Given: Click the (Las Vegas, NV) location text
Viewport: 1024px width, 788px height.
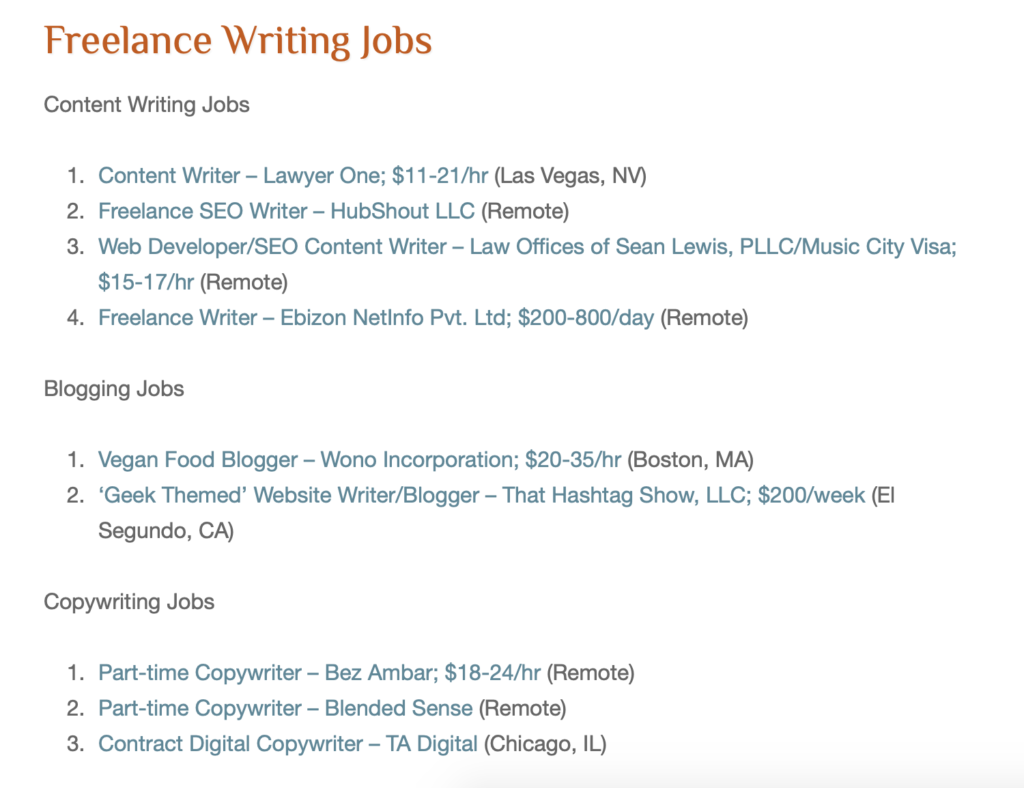Looking at the screenshot, I should (571, 176).
